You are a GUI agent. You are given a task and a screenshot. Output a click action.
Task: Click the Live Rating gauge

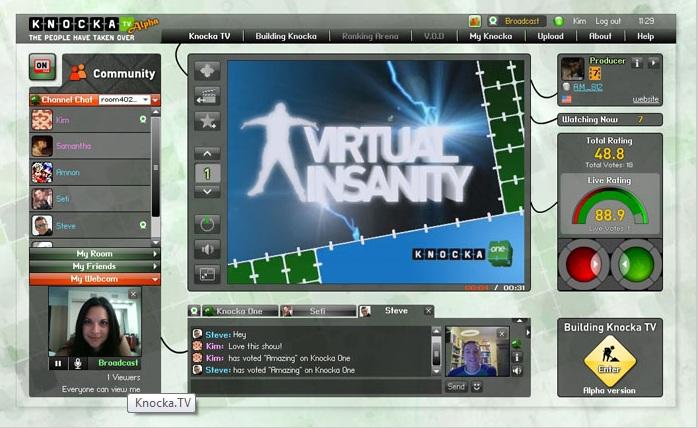tap(609, 208)
